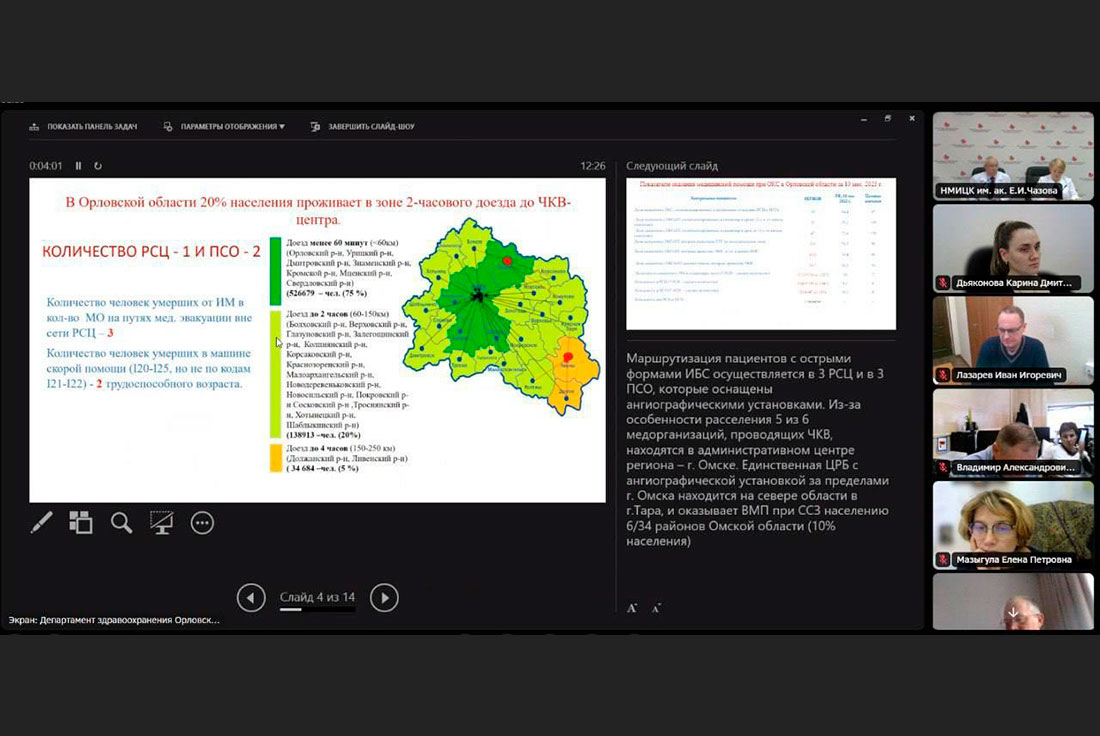Click muted mic icon of Дьяконова Карина
Image resolution: width=1100 pixels, height=736 pixels.
coord(943,283)
